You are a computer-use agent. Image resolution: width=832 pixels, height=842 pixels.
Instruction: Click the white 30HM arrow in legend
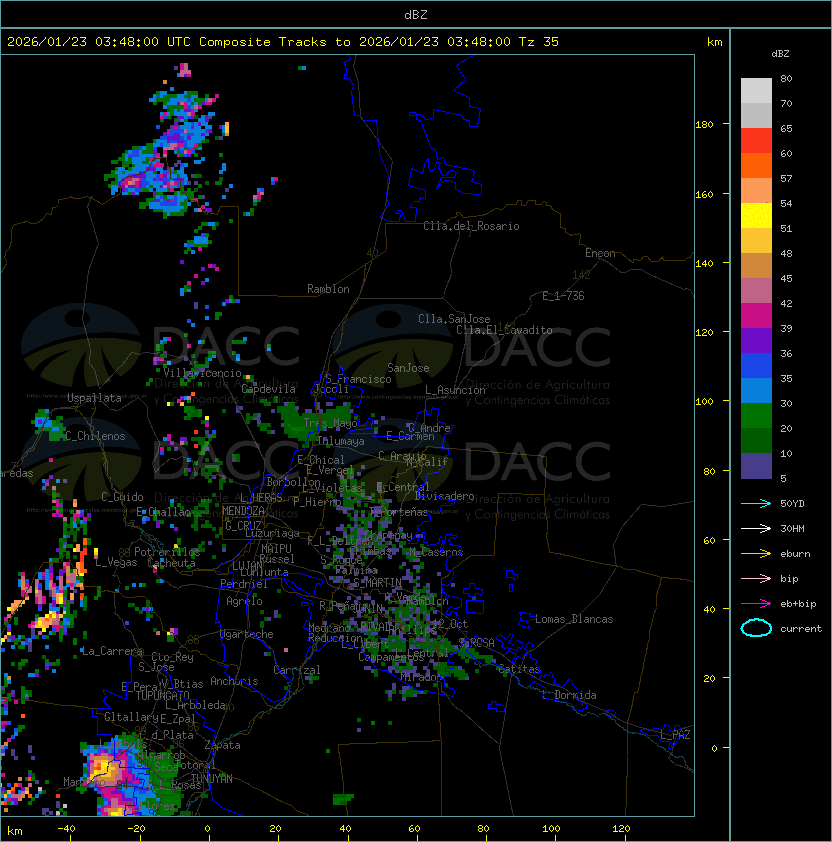756,529
